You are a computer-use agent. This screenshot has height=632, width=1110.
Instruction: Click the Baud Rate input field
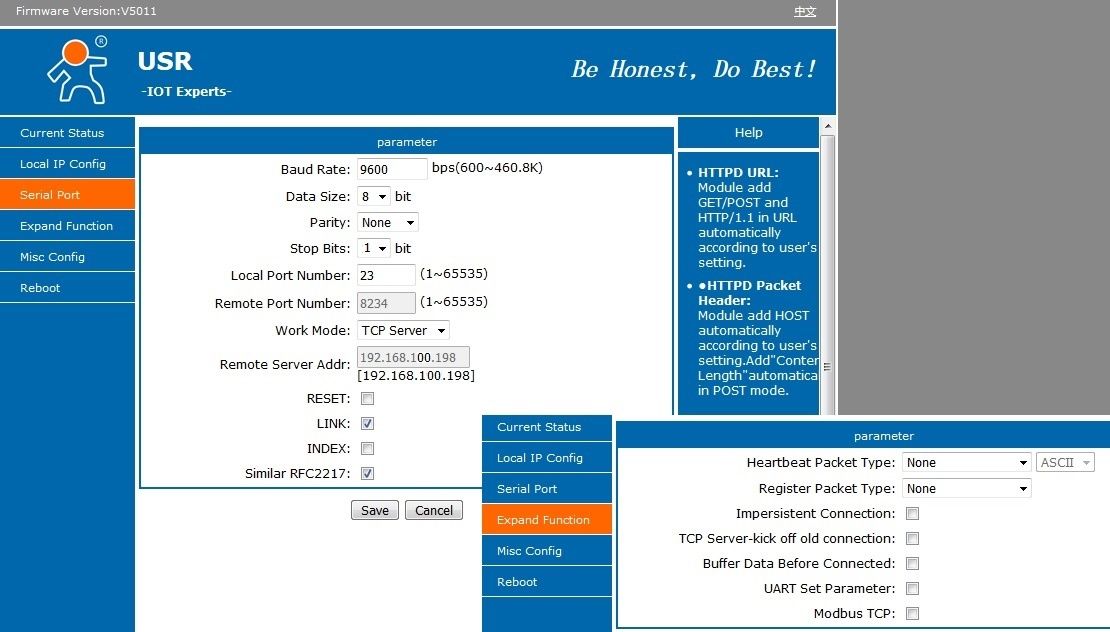click(x=392, y=169)
